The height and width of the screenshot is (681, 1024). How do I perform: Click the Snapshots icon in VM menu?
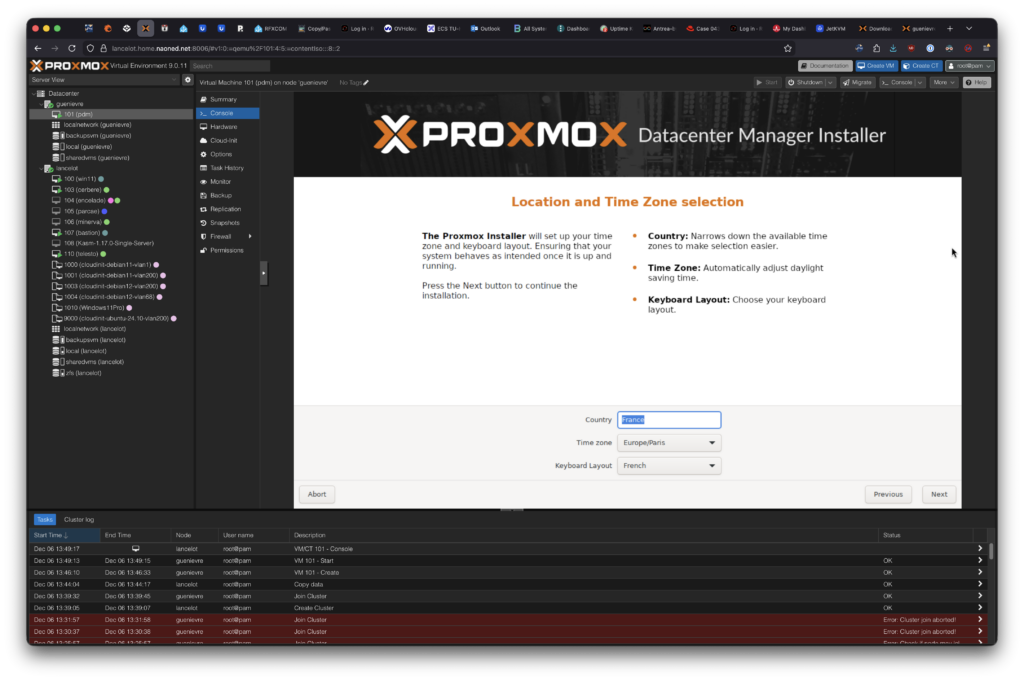(x=202, y=223)
